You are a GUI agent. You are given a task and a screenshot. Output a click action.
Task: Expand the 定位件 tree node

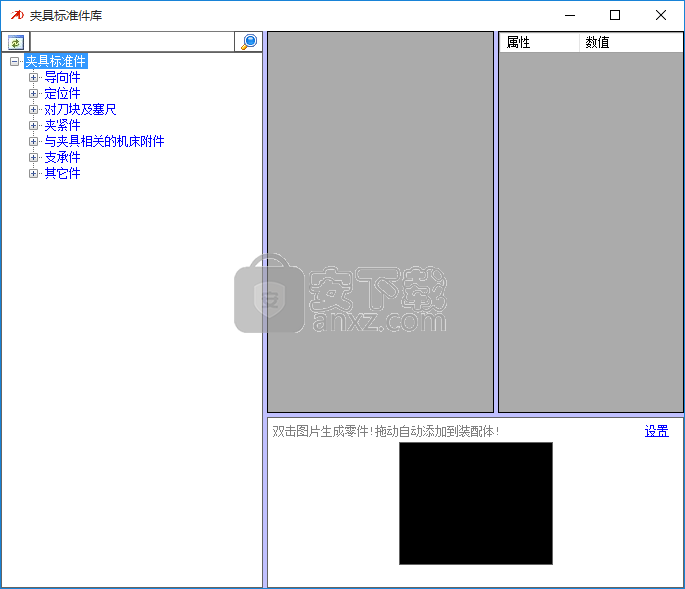(33, 94)
